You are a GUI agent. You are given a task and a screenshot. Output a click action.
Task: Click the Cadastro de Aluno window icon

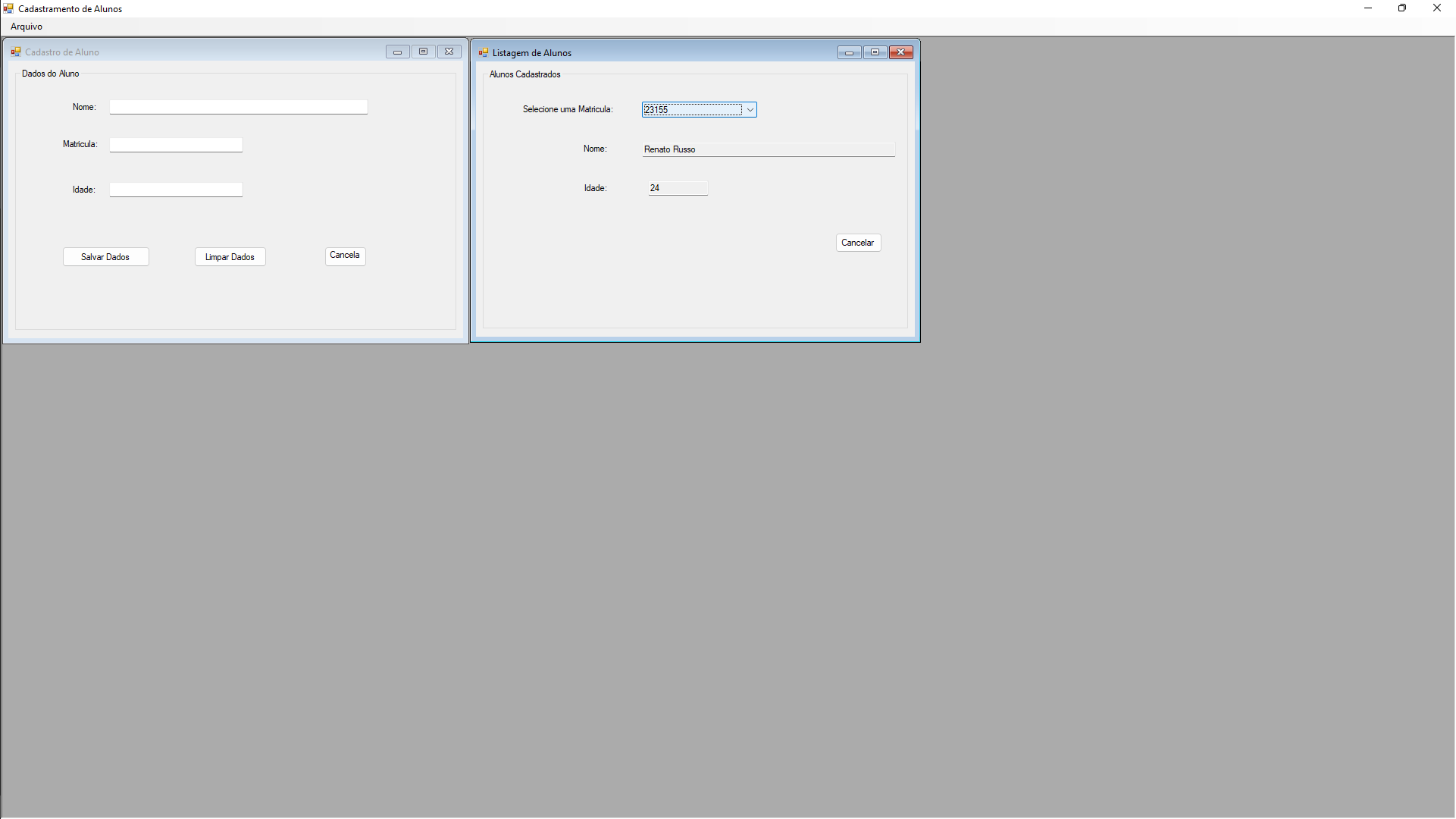pos(15,52)
